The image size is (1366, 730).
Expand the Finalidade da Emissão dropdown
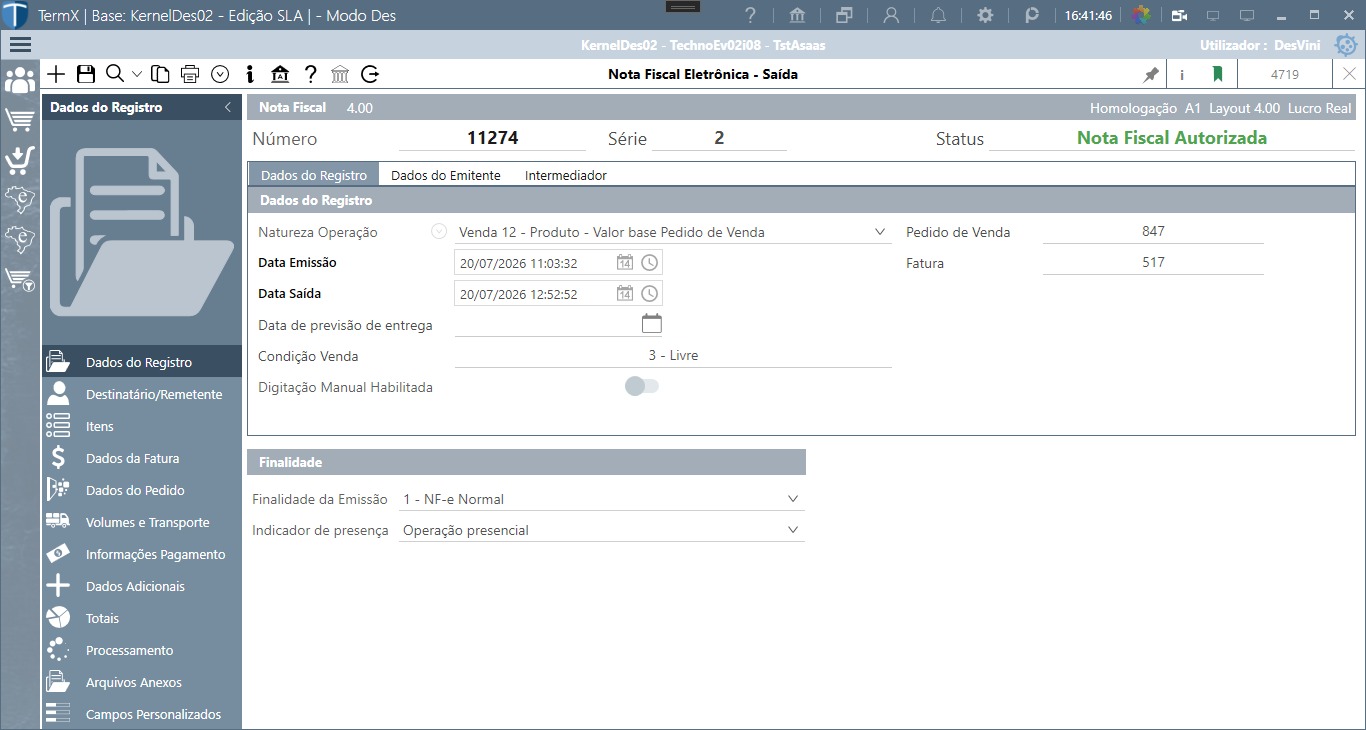tap(793, 499)
